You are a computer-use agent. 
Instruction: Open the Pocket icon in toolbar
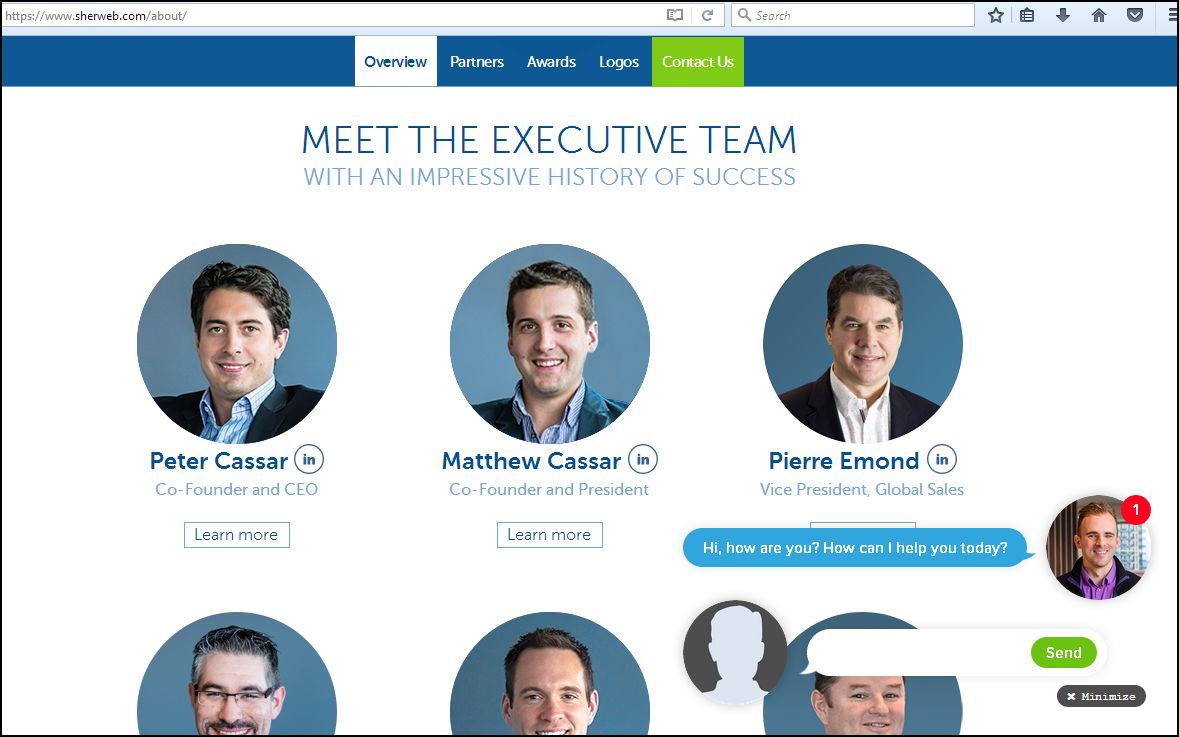pos(1135,15)
